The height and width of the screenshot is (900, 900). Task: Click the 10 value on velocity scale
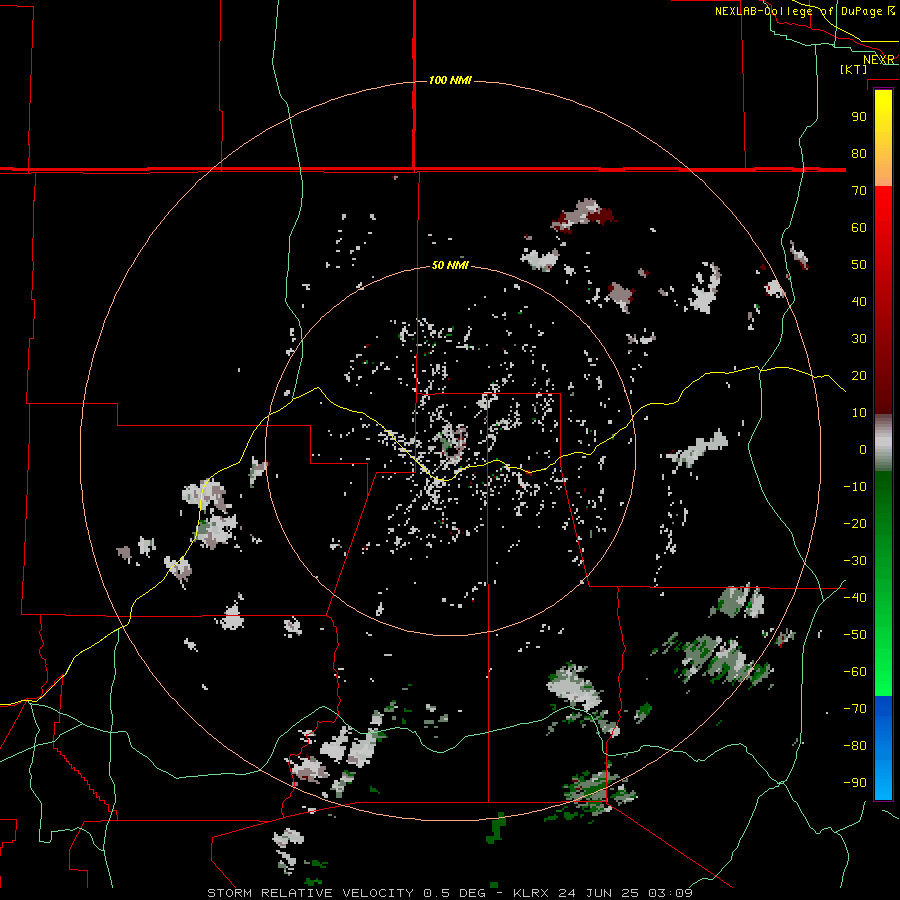tap(859, 413)
